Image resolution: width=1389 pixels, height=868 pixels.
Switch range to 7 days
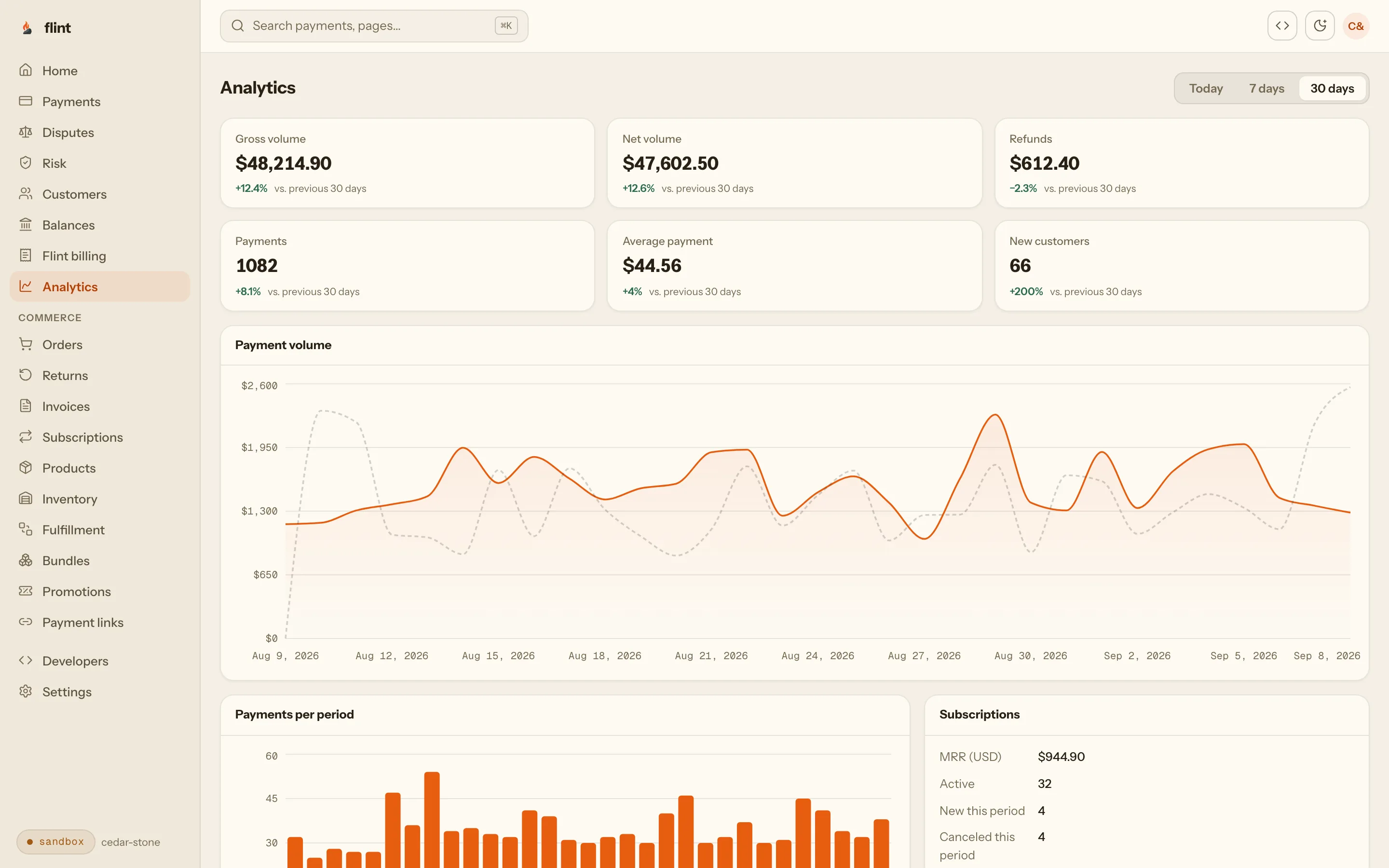(x=1266, y=88)
